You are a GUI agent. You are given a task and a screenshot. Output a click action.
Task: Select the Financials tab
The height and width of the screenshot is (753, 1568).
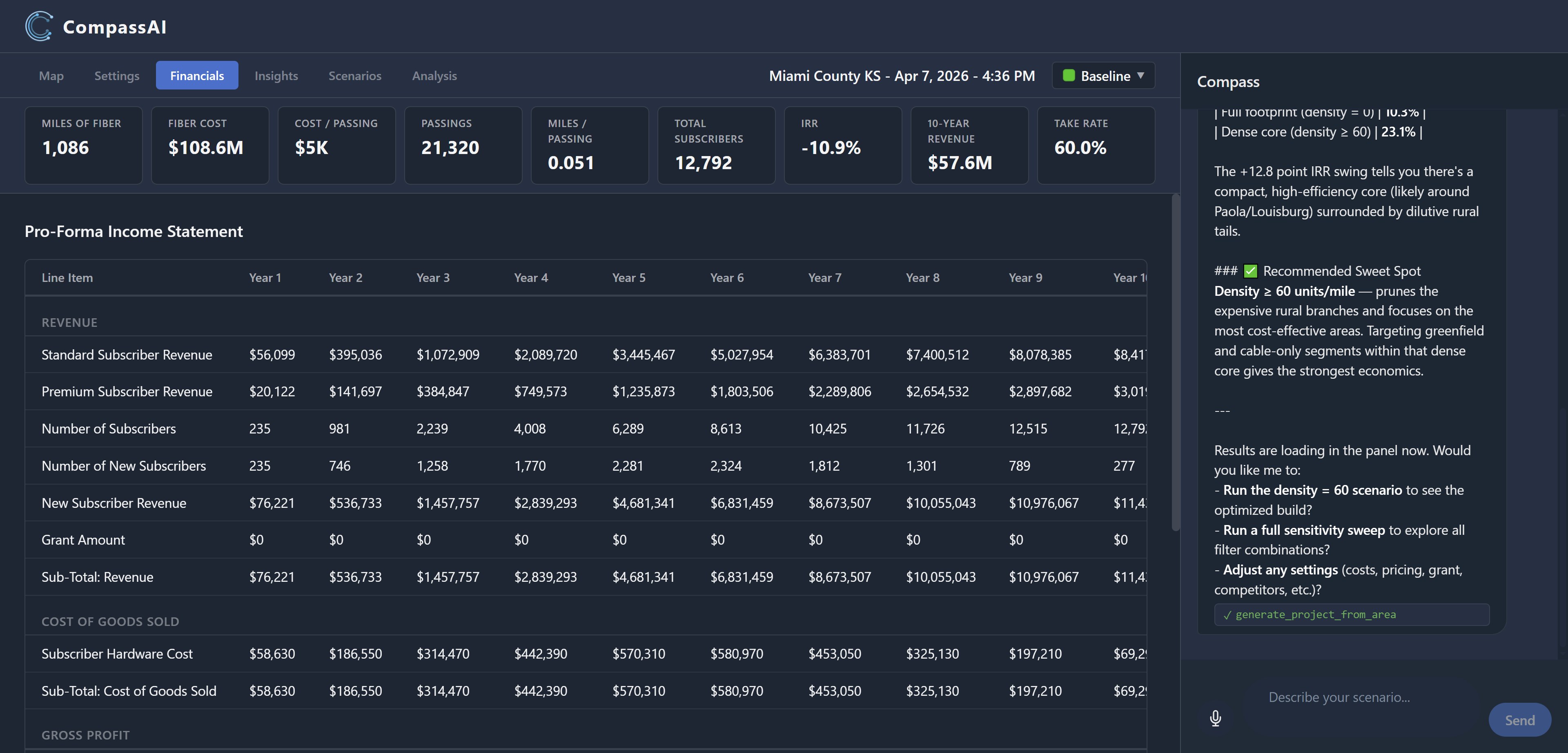tap(196, 76)
